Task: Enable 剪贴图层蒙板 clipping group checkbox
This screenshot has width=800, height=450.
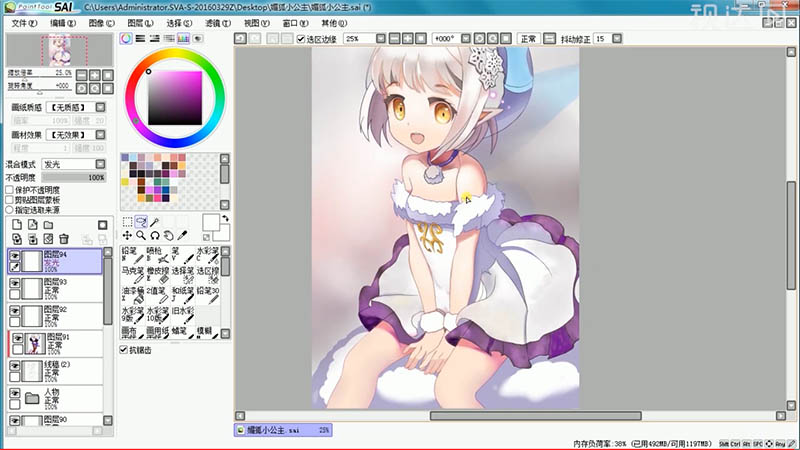Action: pos(9,200)
